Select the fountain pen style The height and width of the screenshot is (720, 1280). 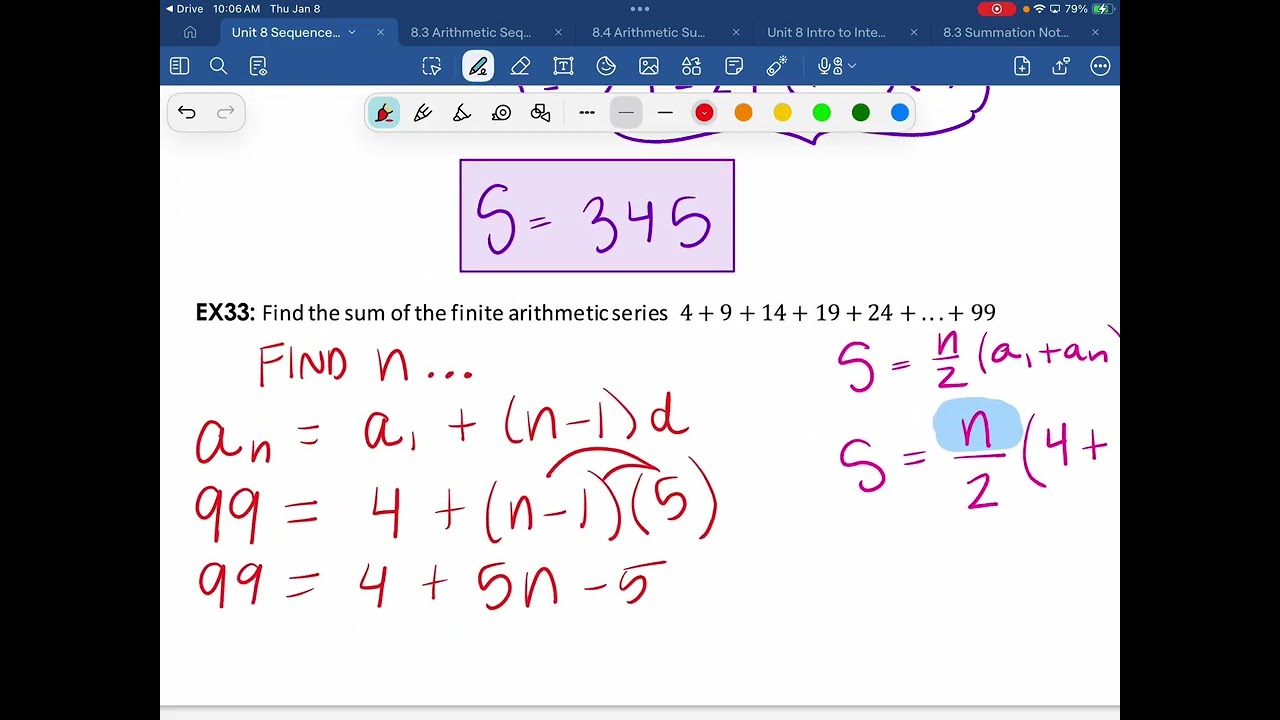point(384,113)
